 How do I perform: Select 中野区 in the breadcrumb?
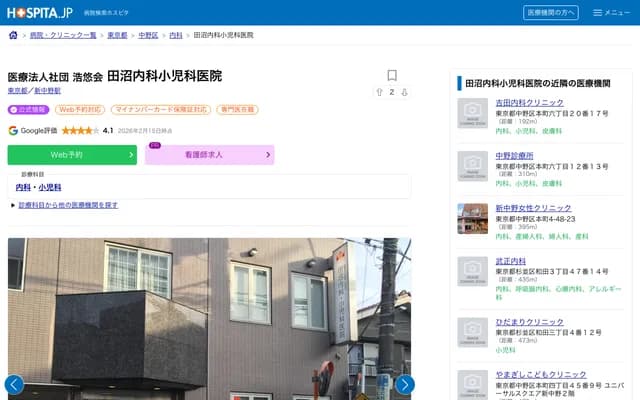(147, 35)
